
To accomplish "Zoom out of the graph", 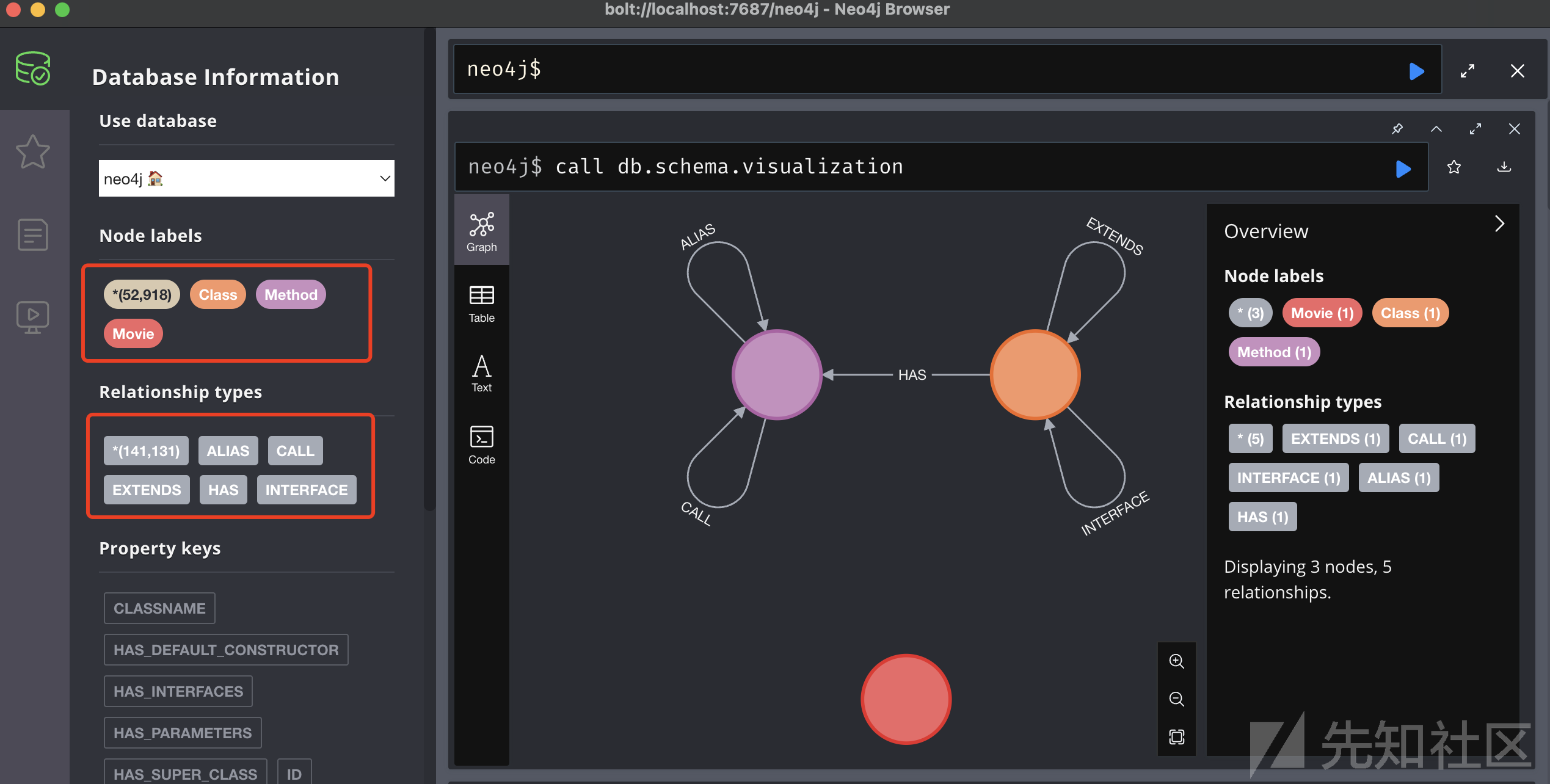I will click(1176, 699).
